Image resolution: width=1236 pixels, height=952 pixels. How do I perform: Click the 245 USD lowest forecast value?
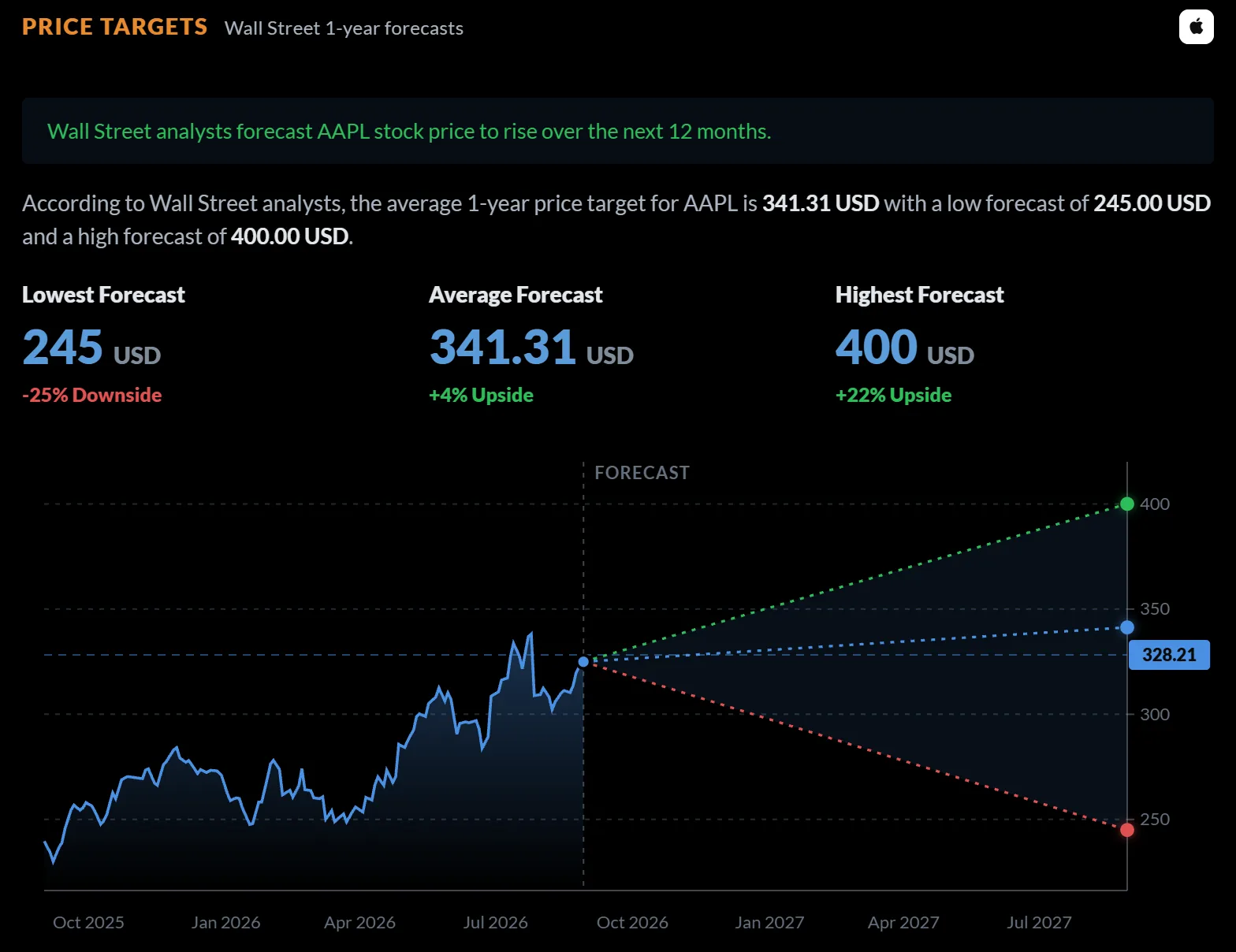pyautogui.click(x=91, y=348)
